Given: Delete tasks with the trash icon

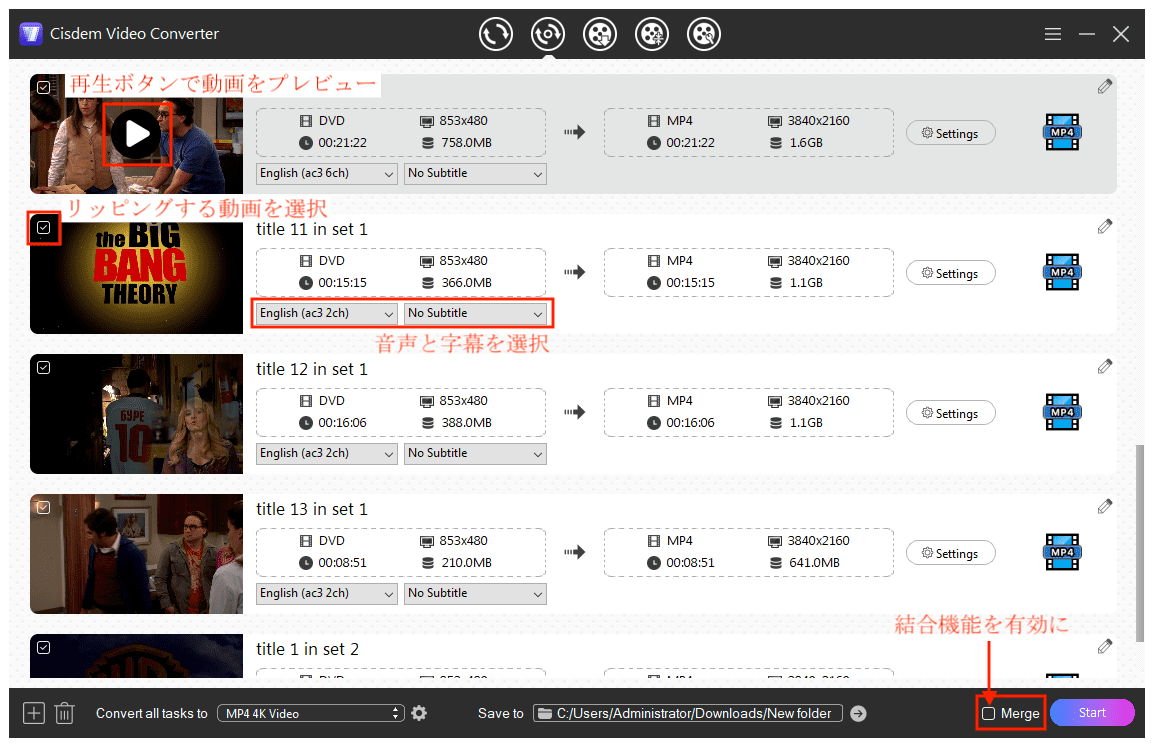Looking at the screenshot, I should tap(65, 713).
